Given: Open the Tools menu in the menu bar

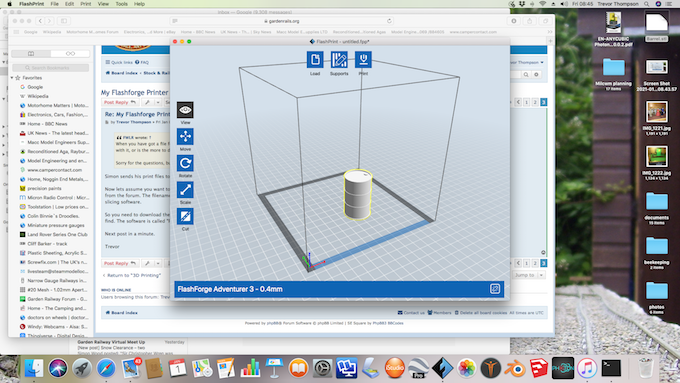Looking at the screenshot, I should (x=121, y=4).
